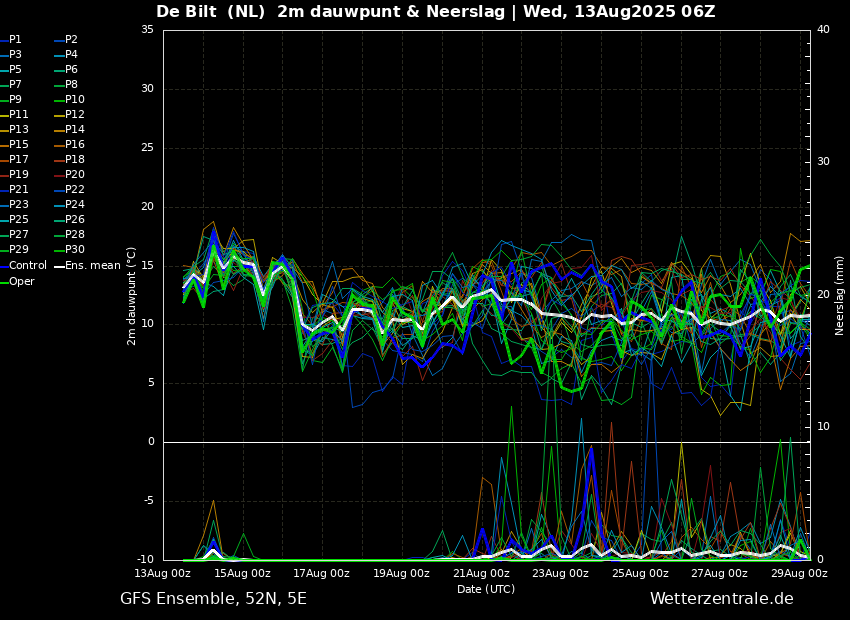Click the Oper legend entry

(x=22, y=282)
